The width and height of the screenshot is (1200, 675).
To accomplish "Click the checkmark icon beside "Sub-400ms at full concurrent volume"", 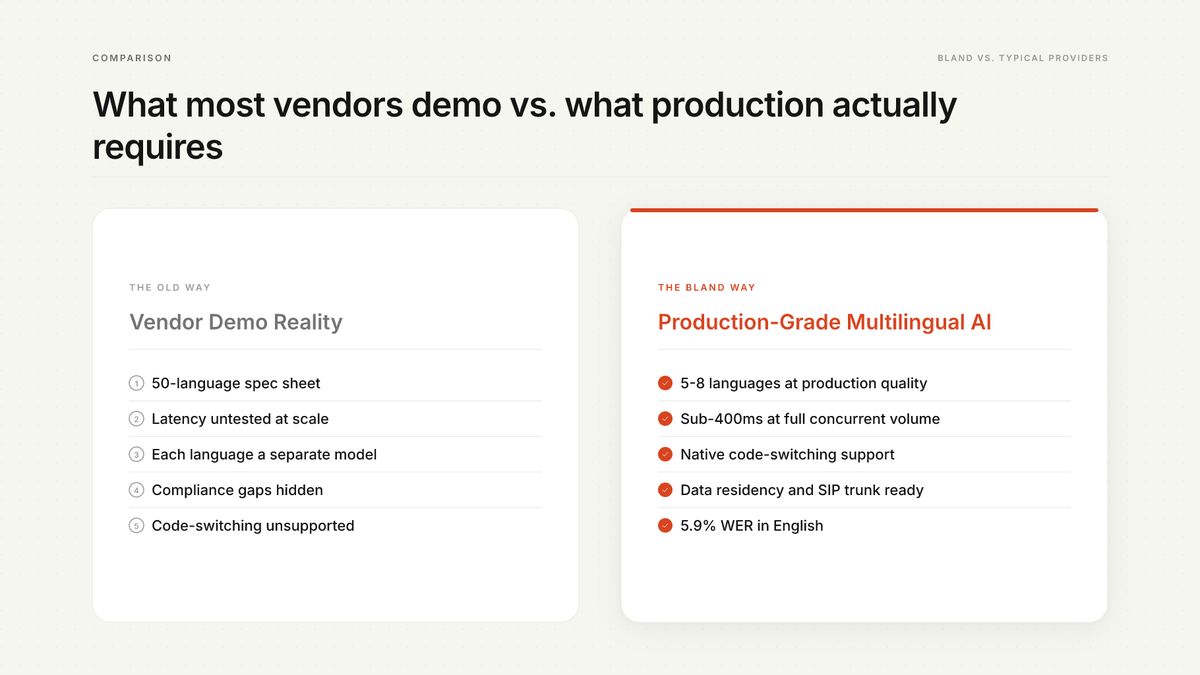I will coord(665,419).
